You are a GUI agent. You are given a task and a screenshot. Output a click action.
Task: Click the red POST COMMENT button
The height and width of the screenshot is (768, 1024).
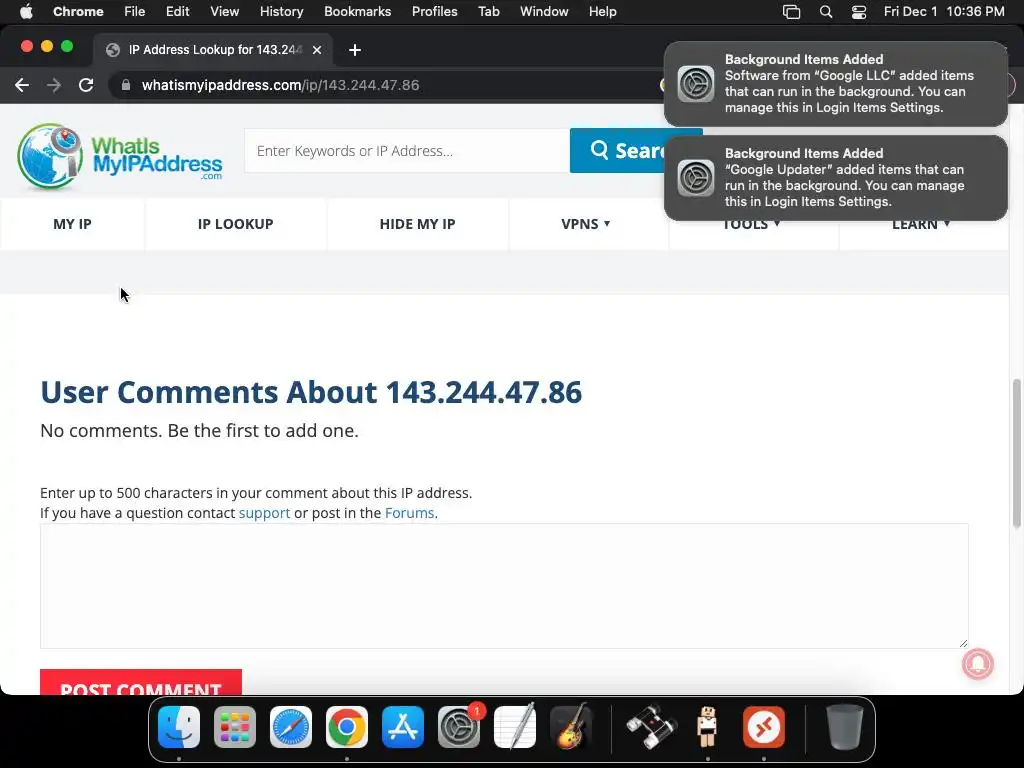[141, 682]
